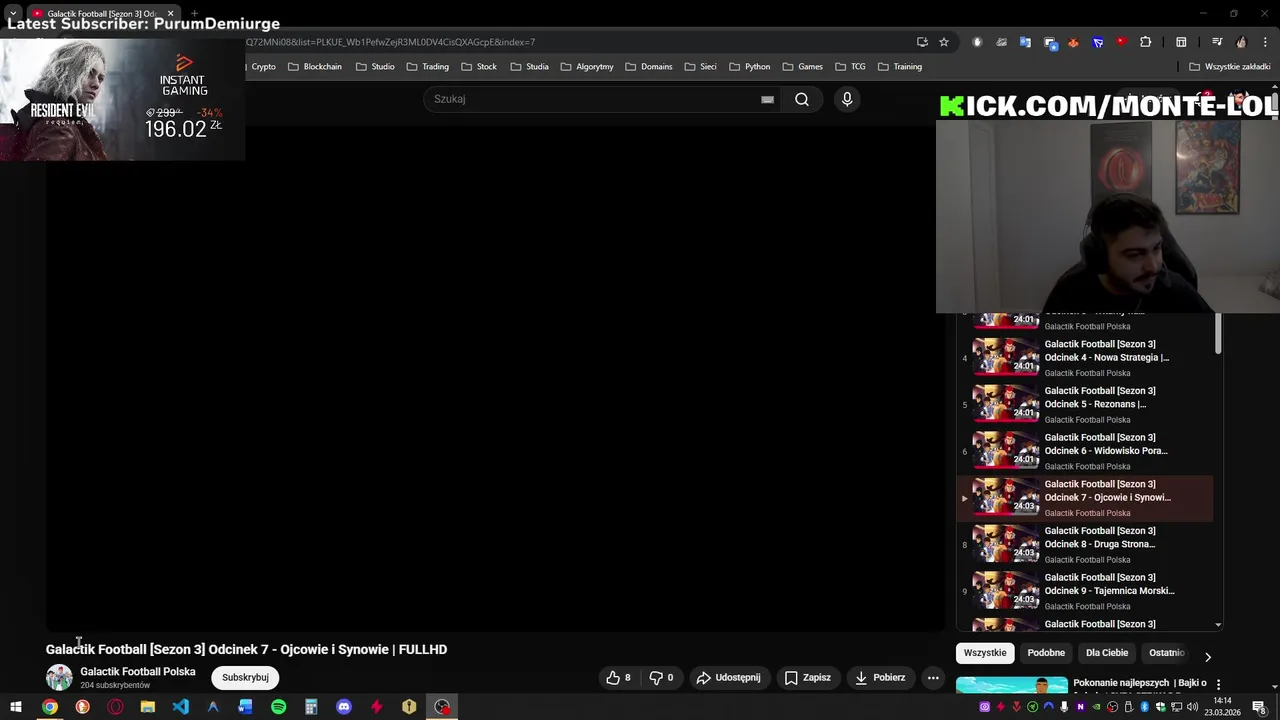Click Bluetooth icon in system tray
Viewport: 1280px width, 720px height.
1145,707
